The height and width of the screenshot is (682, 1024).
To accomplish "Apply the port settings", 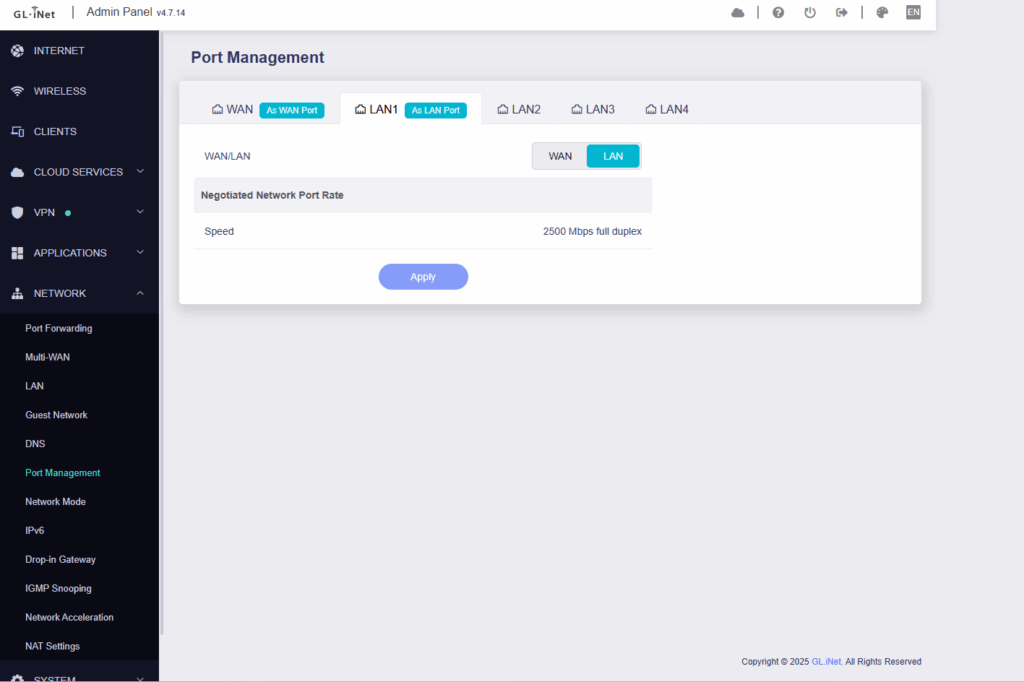I will [423, 277].
